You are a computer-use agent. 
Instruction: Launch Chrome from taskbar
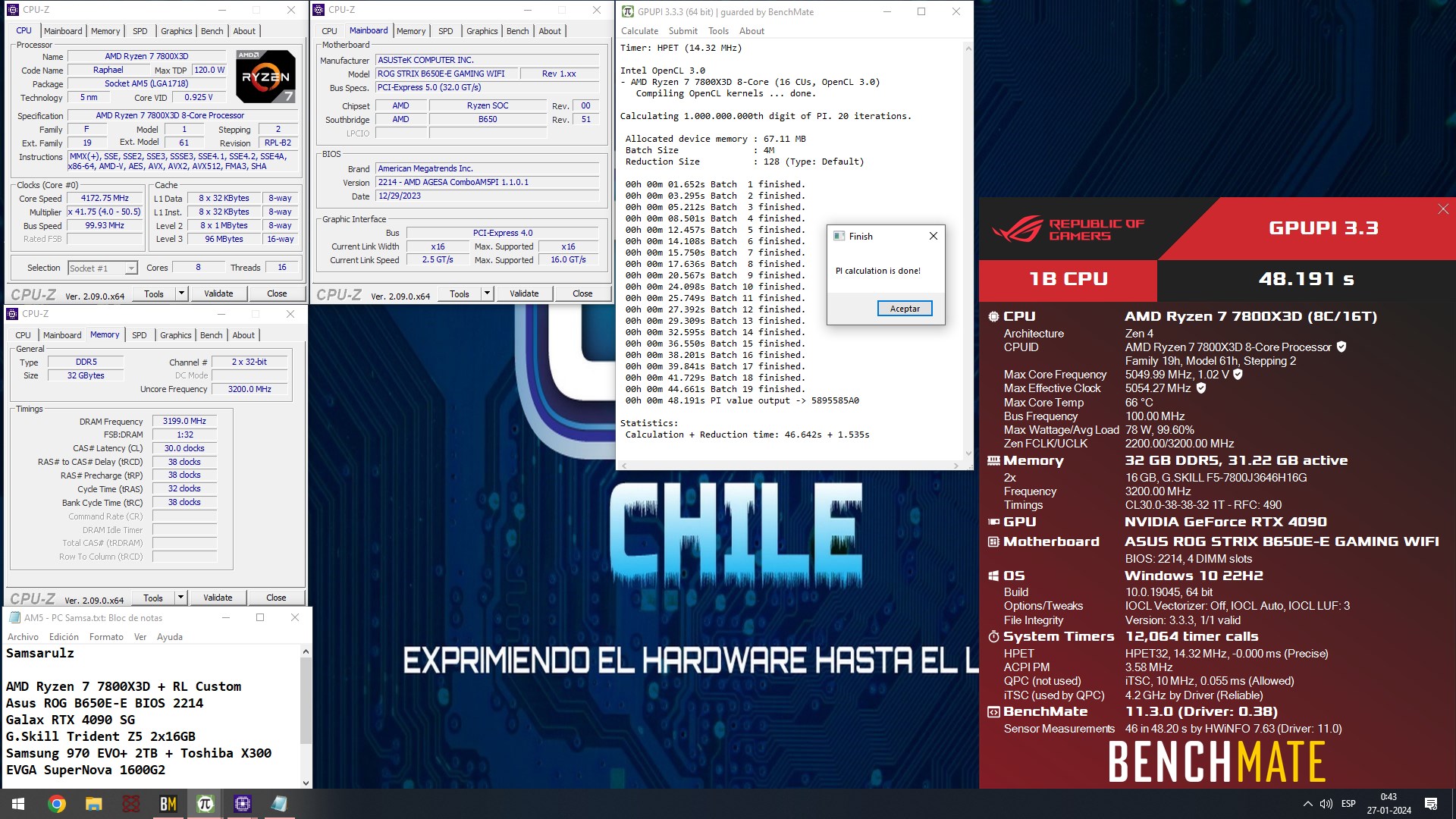coord(56,804)
